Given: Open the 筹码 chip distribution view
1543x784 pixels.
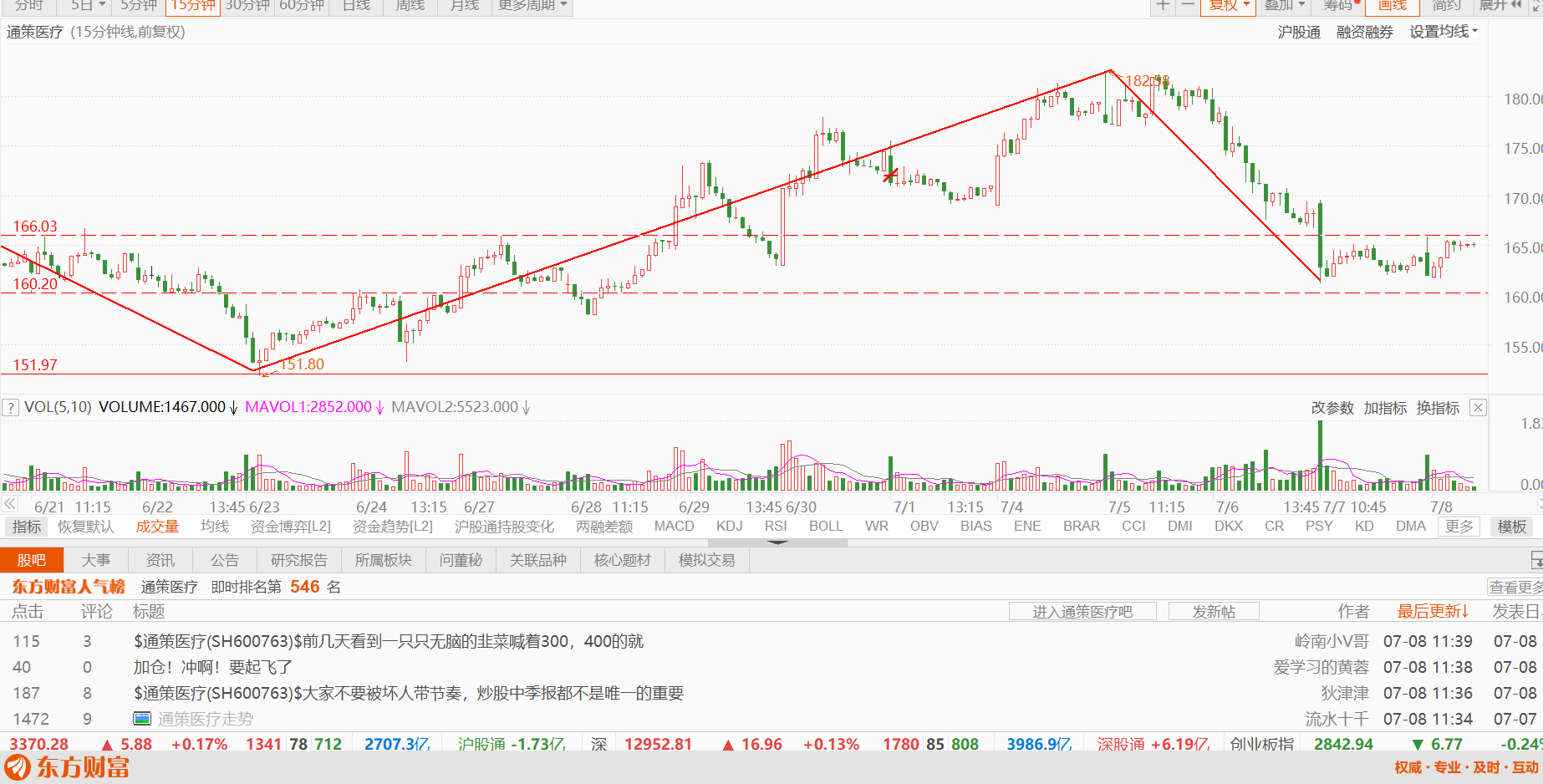Looking at the screenshot, I should click(1341, 5).
